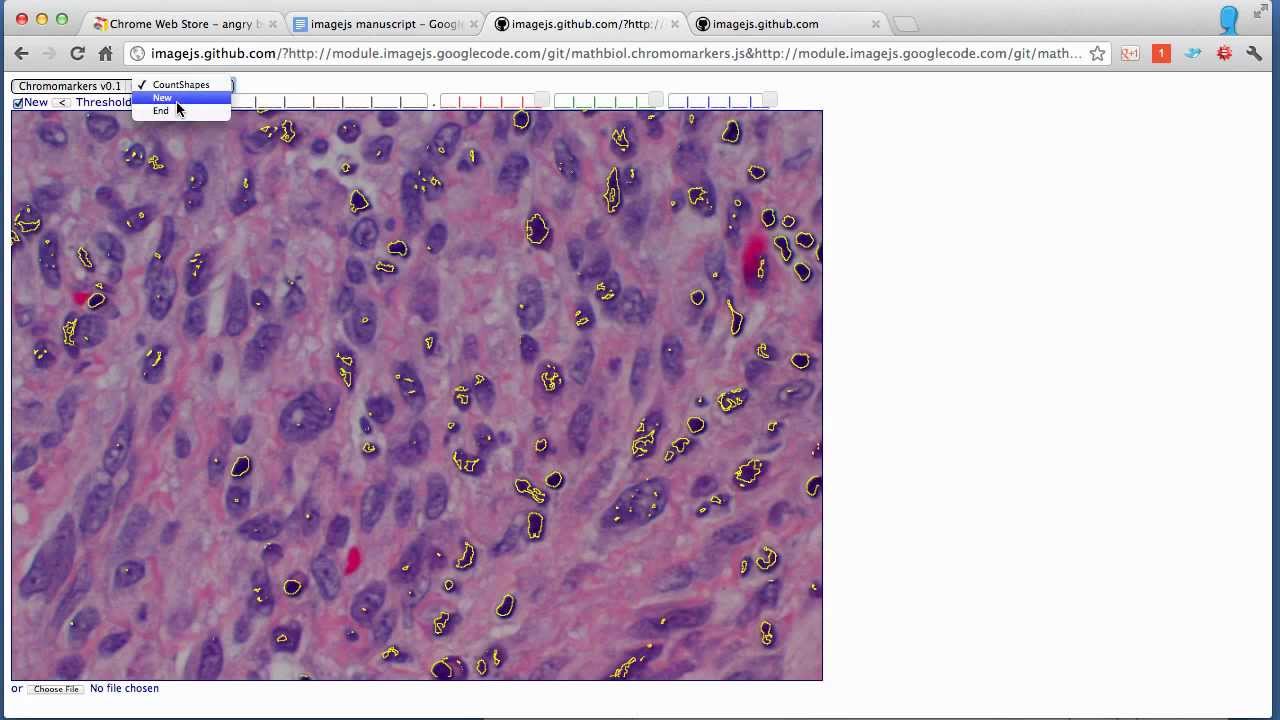Image resolution: width=1280 pixels, height=720 pixels.
Task: Bookmark this page with the star icon
Action: (x=1097, y=54)
